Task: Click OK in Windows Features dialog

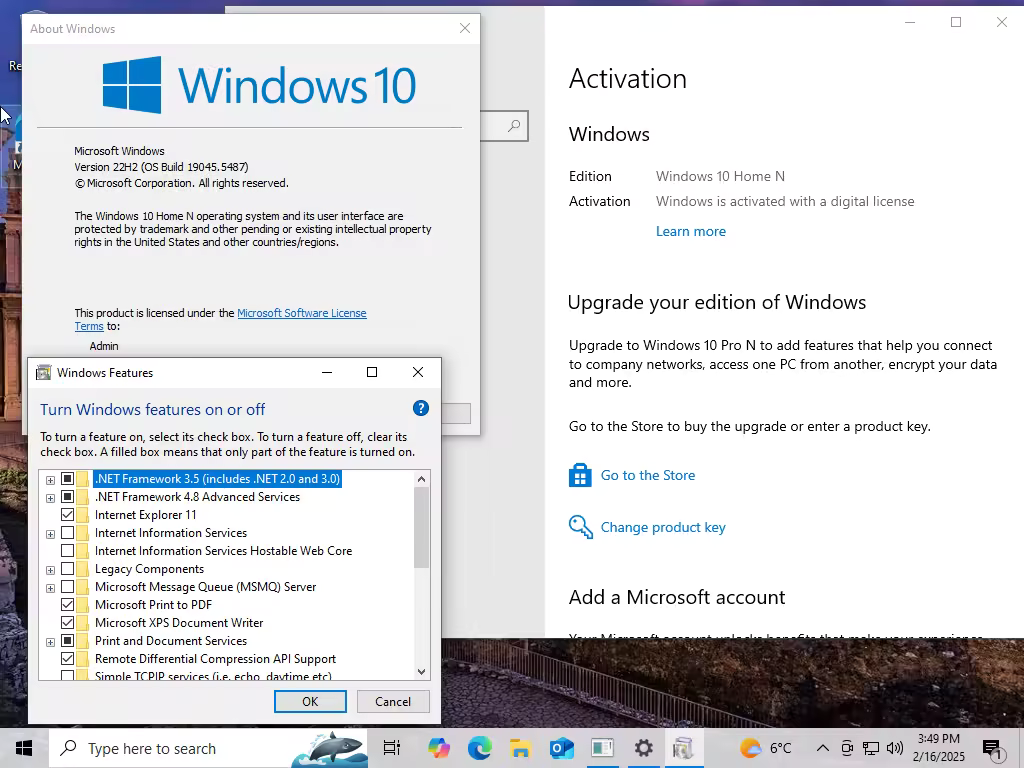Action: (x=310, y=701)
